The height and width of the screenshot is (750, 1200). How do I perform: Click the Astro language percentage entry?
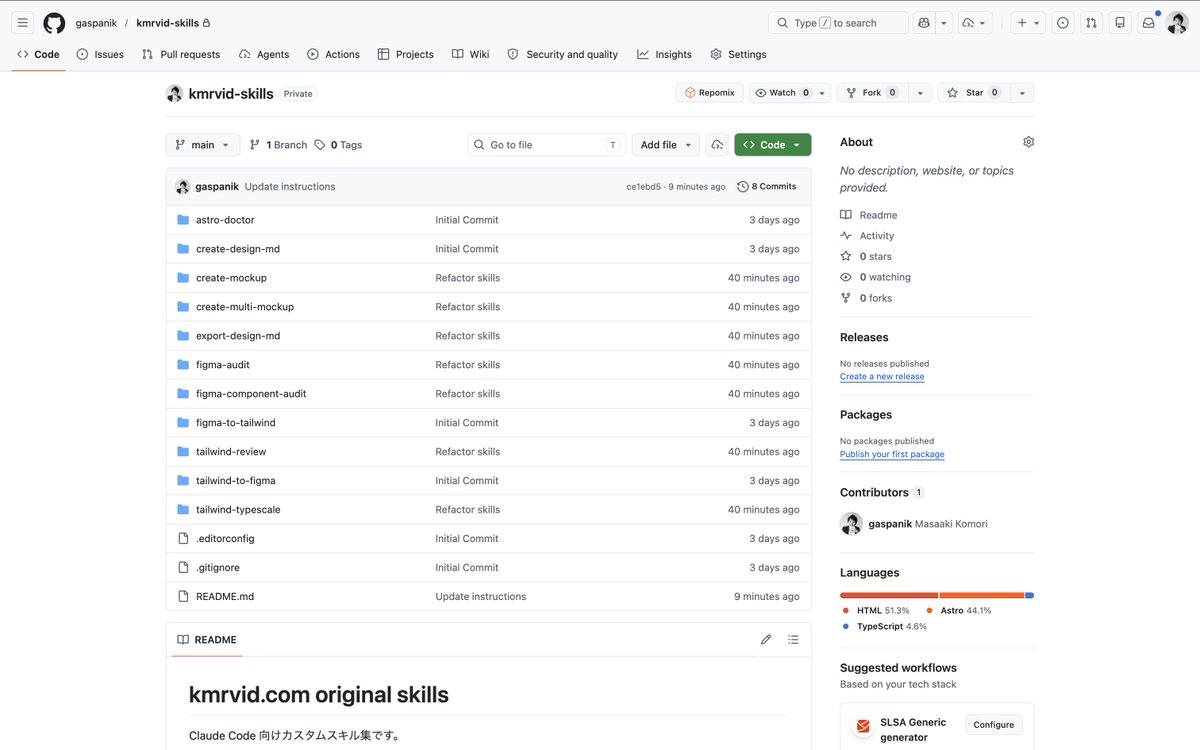958,610
